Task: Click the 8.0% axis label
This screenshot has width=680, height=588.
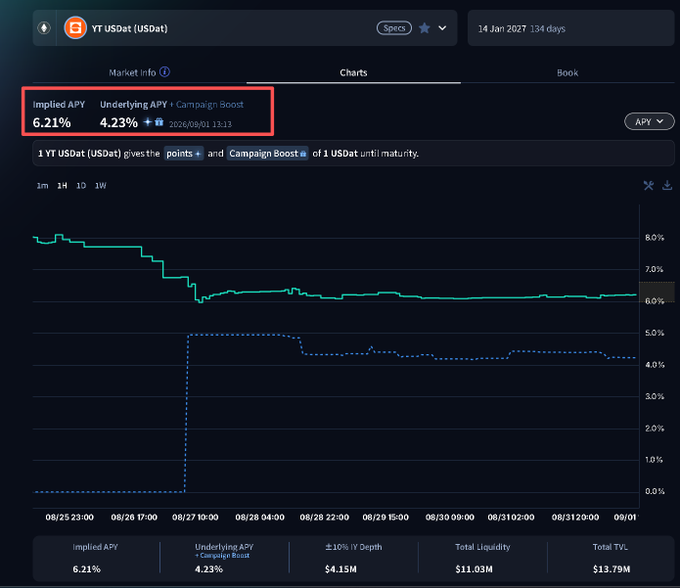Action: click(x=654, y=238)
